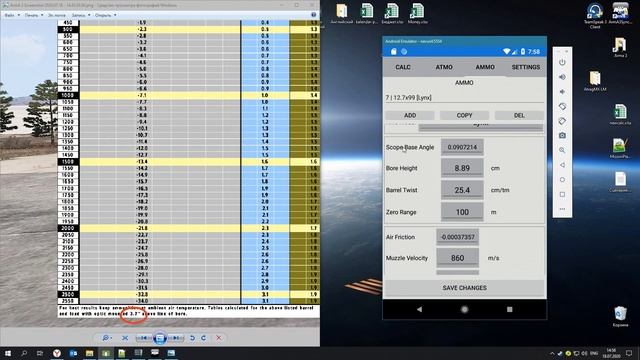
Task: Open the Эл. почта menu in Photo Viewer
Action: pos(57,15)
